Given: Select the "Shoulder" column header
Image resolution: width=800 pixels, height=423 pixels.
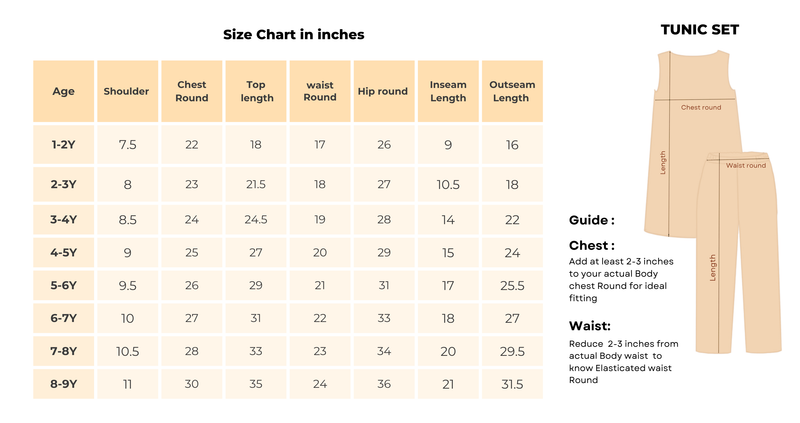Looking at the screenshot, I should [126, 91].
